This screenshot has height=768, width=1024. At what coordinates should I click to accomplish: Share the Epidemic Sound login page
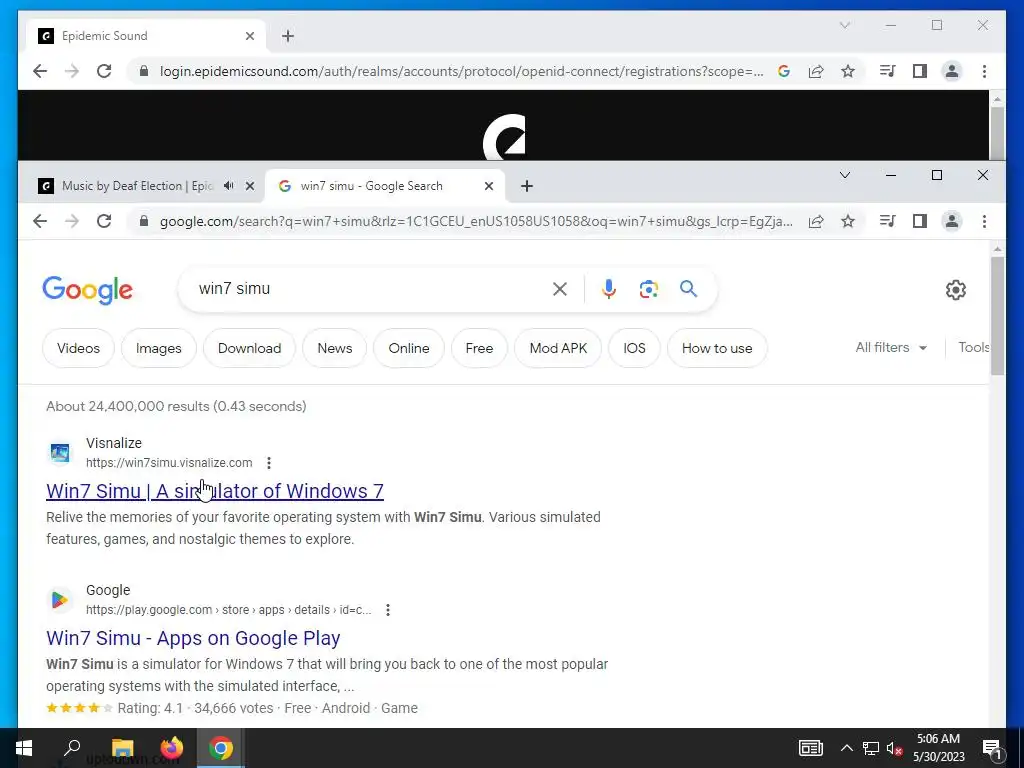[x=816, y=71]
